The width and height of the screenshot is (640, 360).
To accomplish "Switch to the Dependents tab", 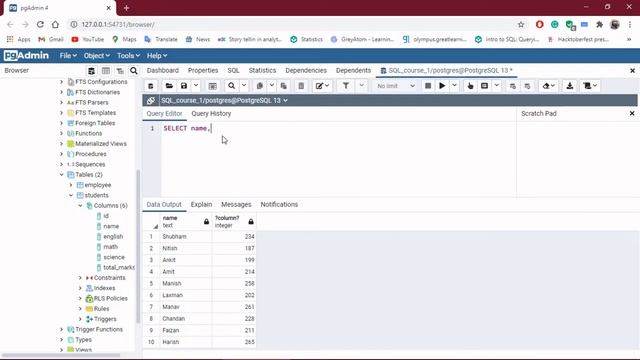I will (353, 70).
